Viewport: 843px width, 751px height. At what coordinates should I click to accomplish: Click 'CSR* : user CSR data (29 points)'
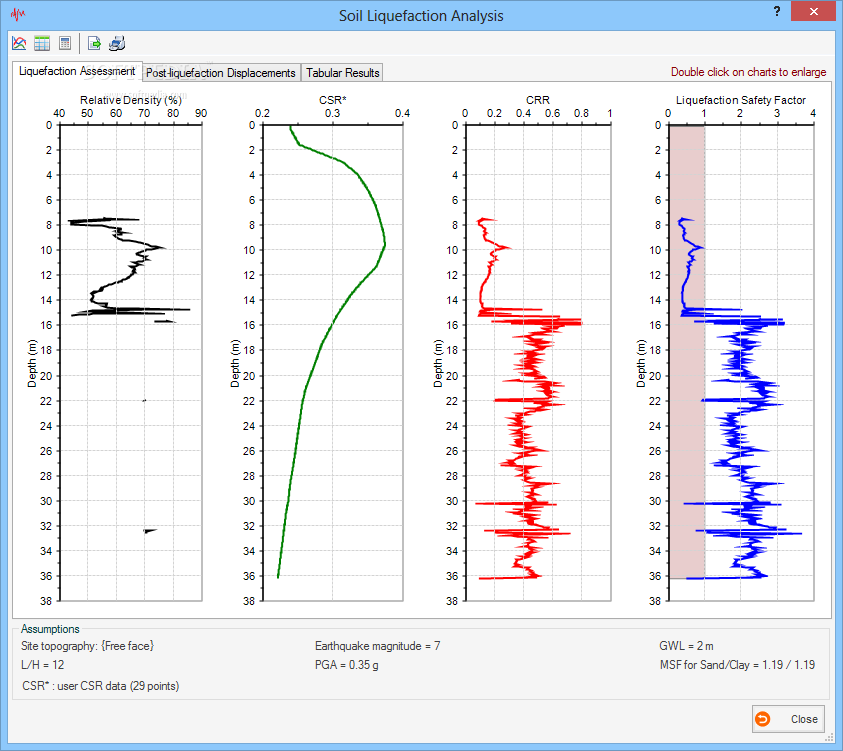point(101,686)
